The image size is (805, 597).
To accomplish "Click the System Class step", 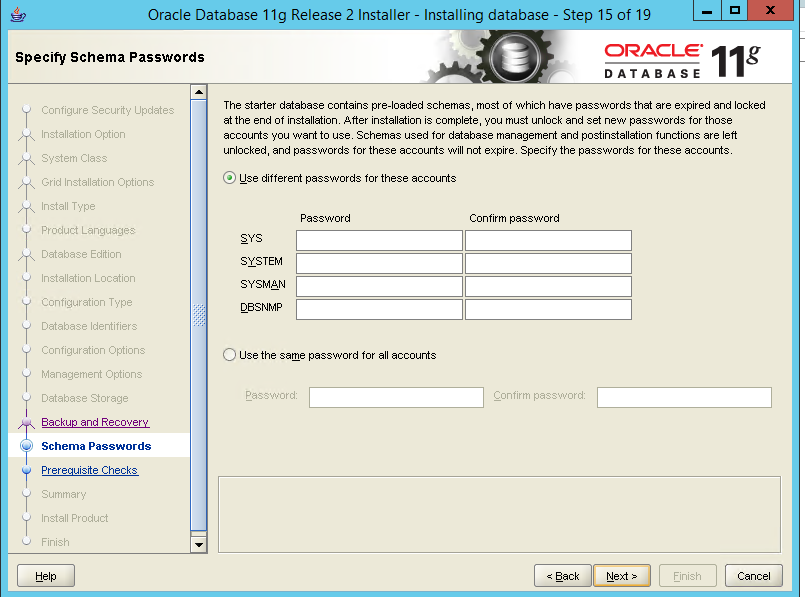I will pos(74,158).
